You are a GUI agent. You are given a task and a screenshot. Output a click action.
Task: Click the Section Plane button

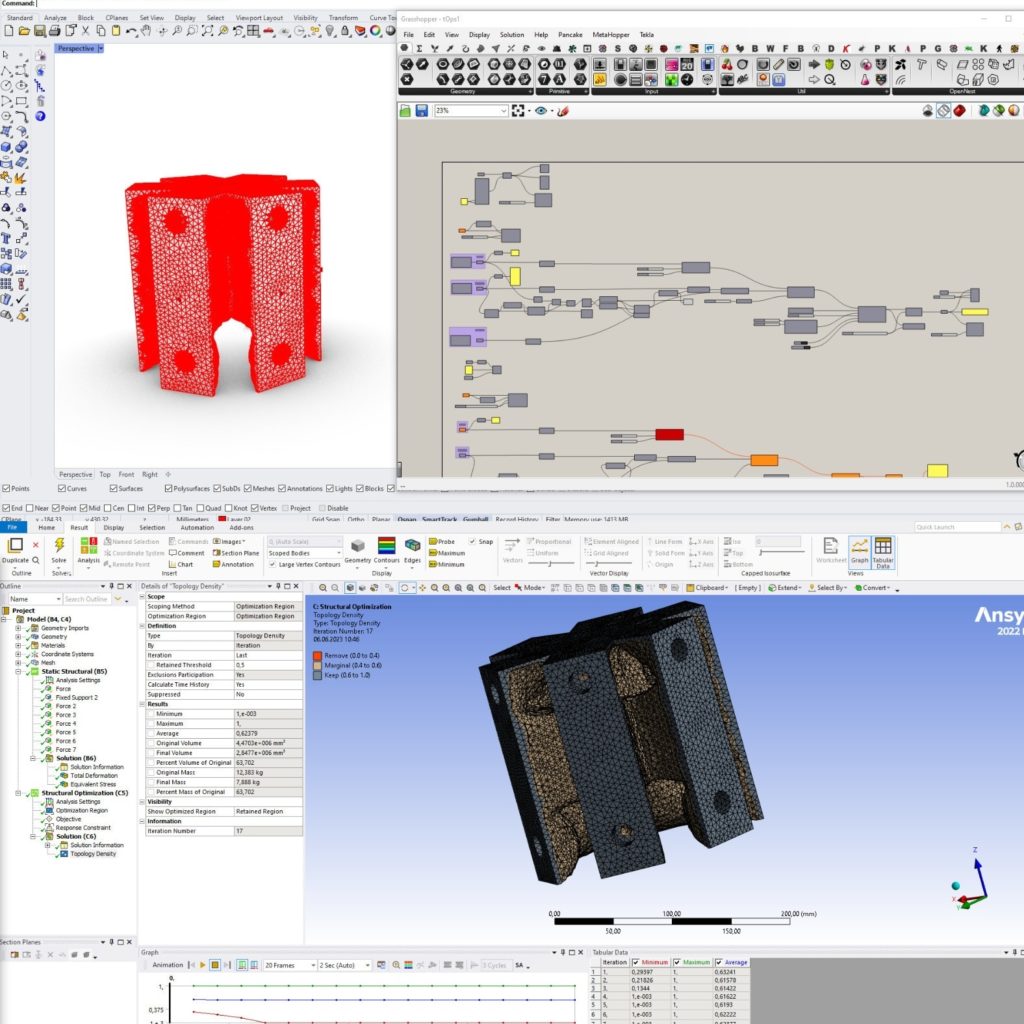tap(236, 553)
